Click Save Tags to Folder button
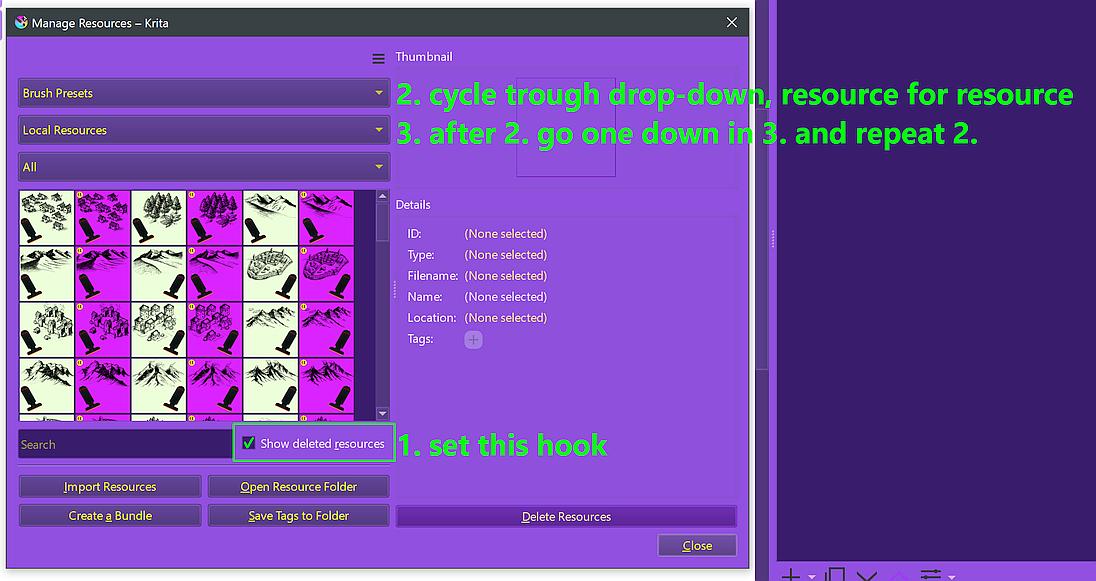 [x=298, y=515]
